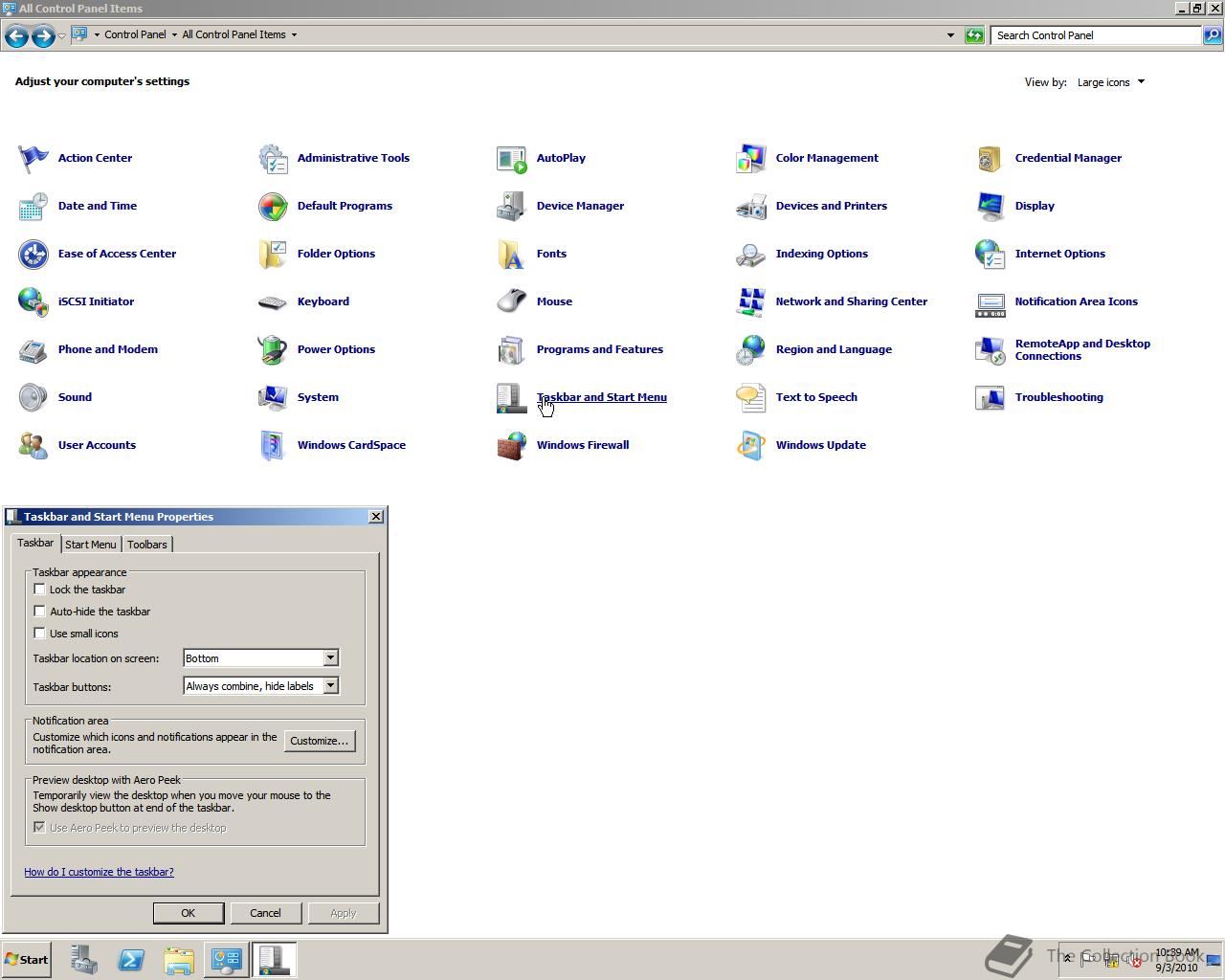Click the address bar Refresh button

coord(974,35)
